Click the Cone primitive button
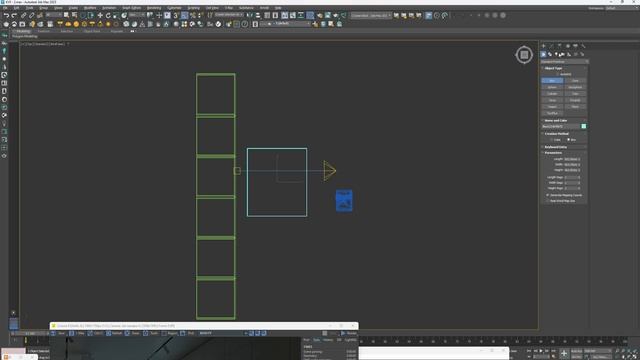This screenshot has width=640, height=360. pos(576,80)
